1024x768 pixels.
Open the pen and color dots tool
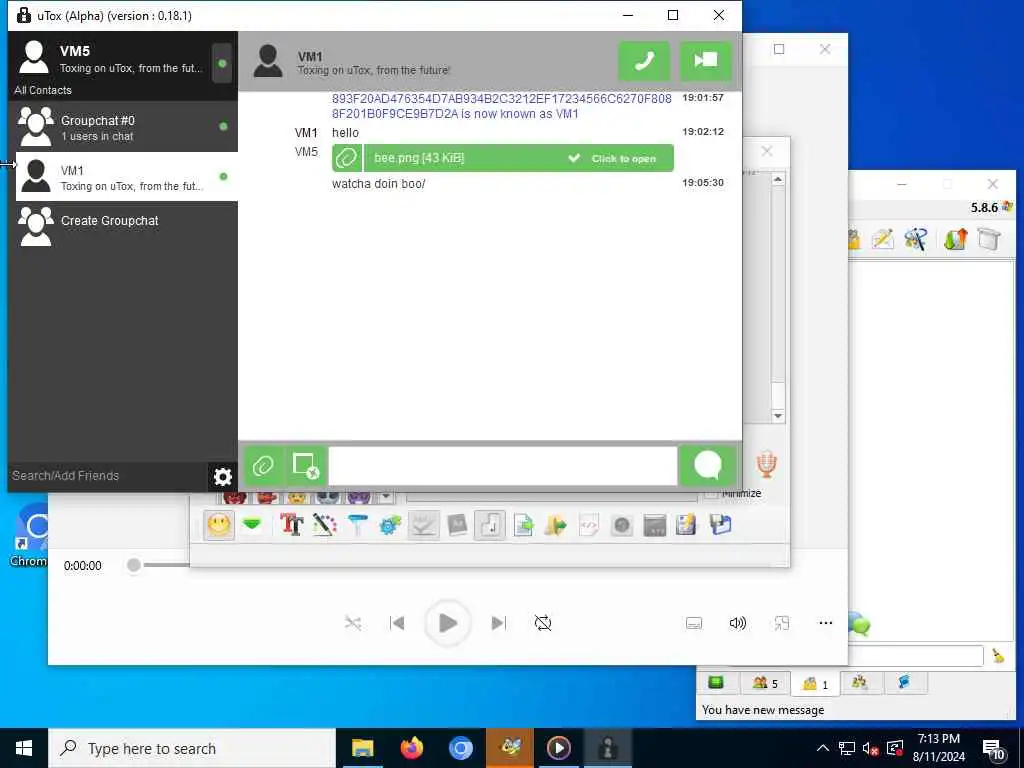coord(325,524)
